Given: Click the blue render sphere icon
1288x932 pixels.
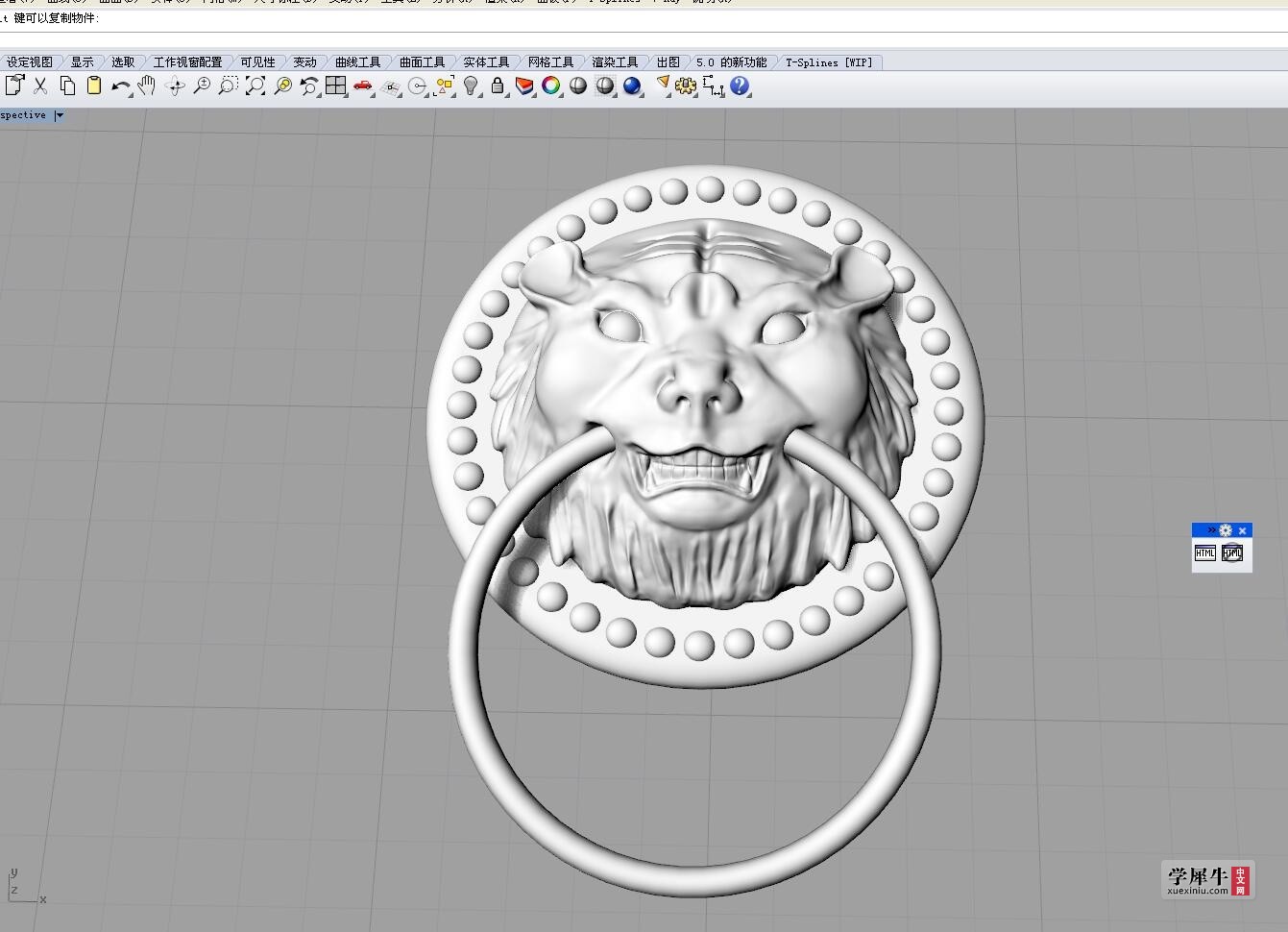Looking at the screenshot, I should pos(632,86).
